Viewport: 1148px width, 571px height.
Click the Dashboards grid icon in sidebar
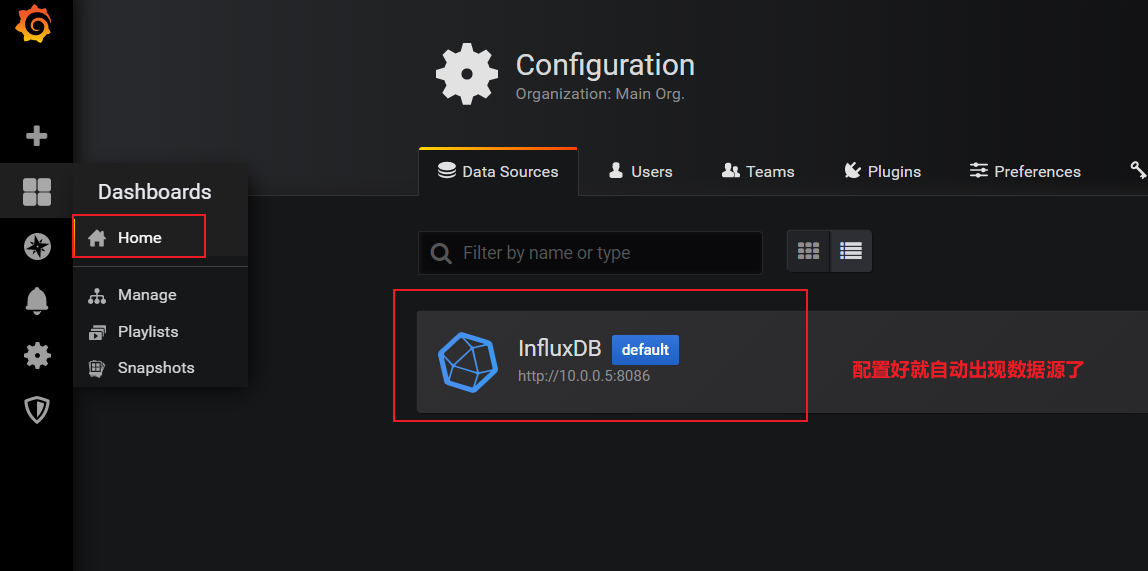(x=37, y=192)
